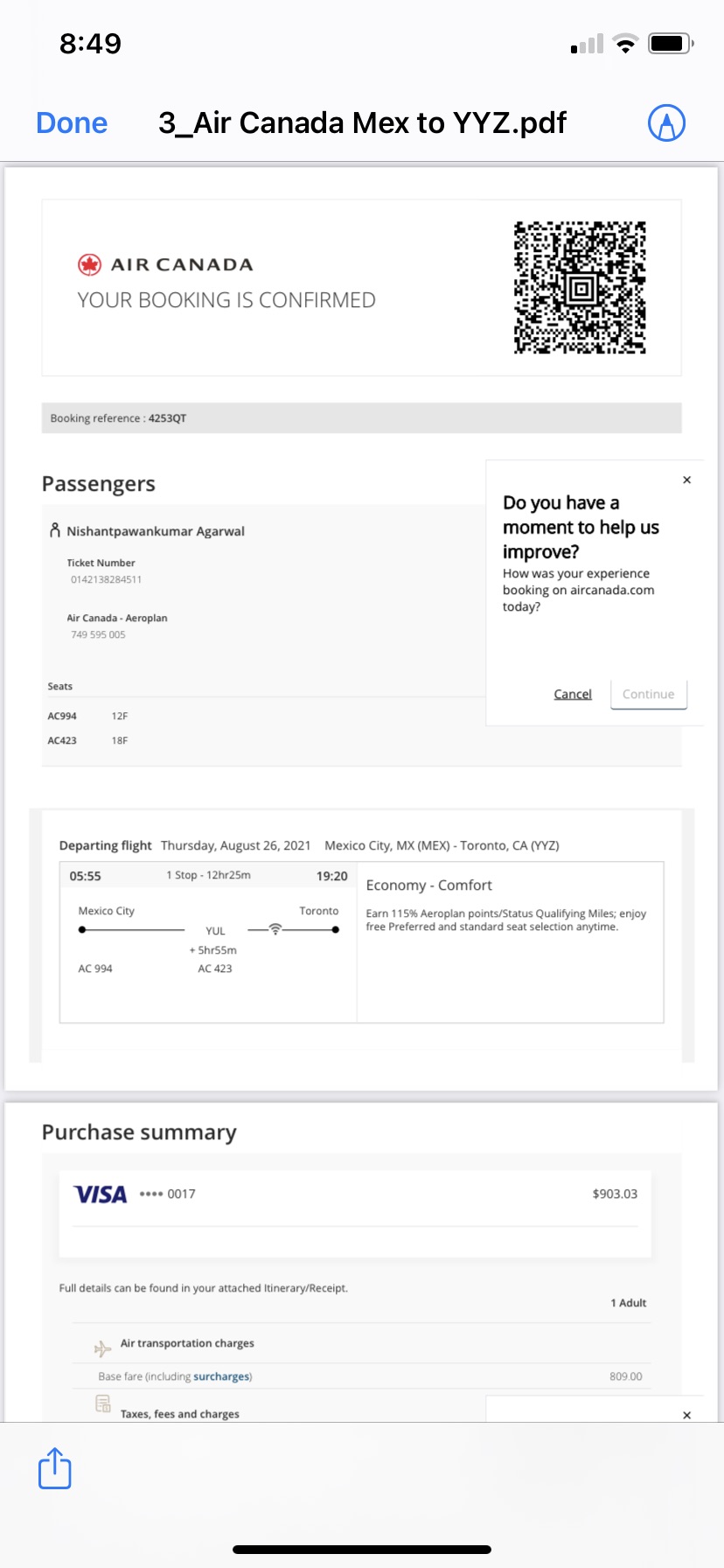Viewport: 724px width, 1568px height.
Task: Tap the Markup pen icon
Action: 666,123
